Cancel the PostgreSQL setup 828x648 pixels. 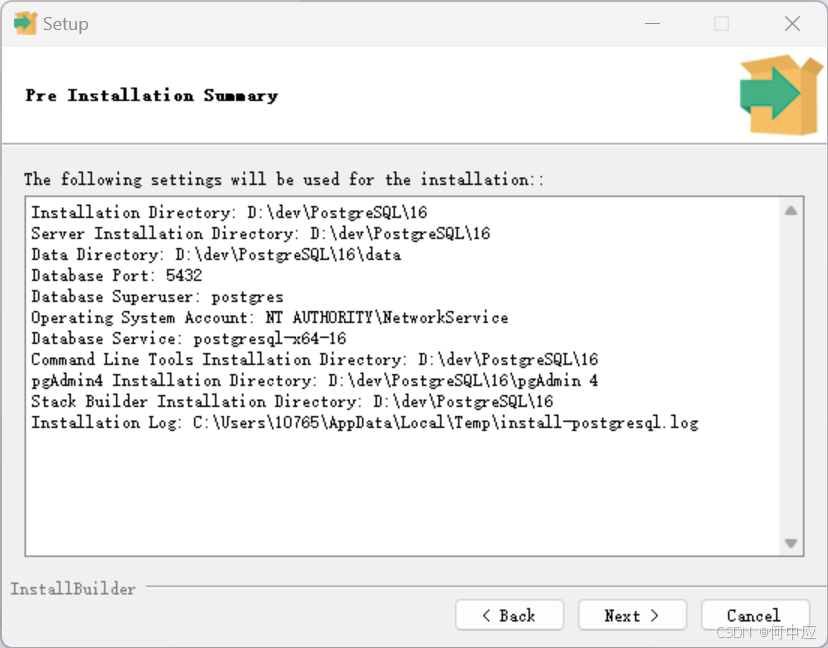click(x=755, y=615)
